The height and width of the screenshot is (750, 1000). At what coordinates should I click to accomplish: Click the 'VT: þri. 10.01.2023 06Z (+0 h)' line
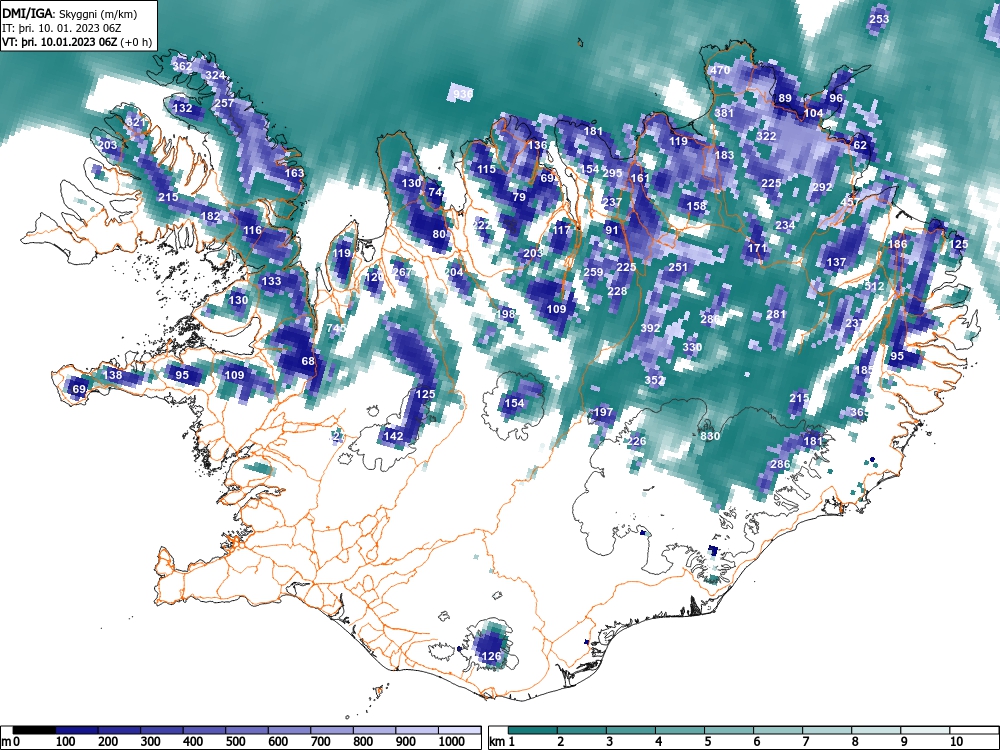coord(77,42)
